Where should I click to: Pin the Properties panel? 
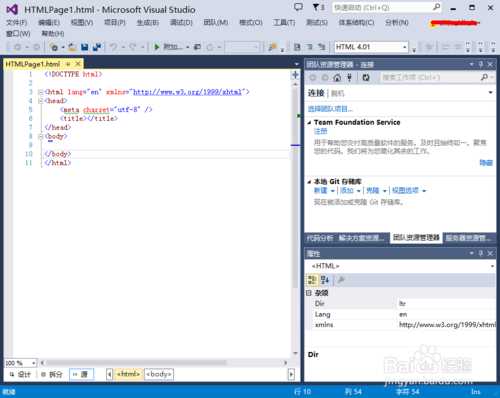[x=481, y=253]
